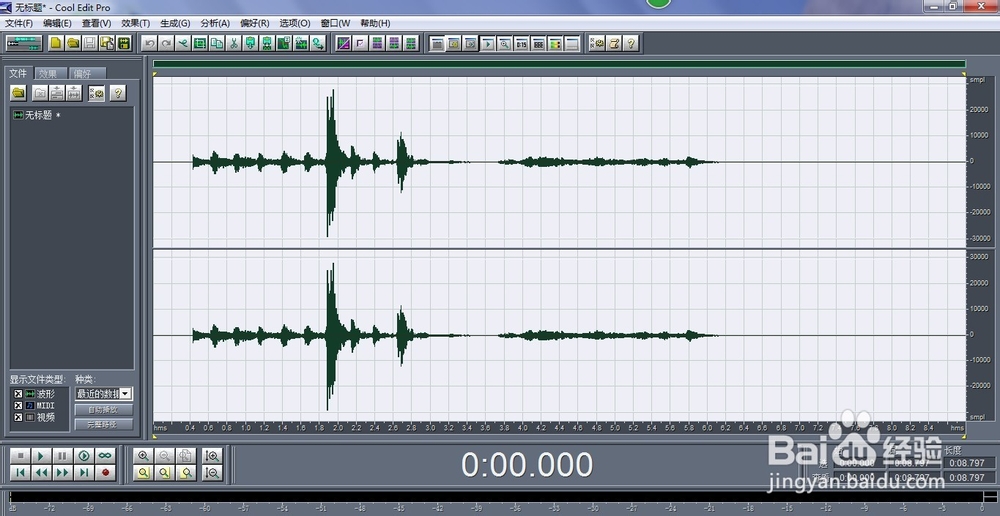Click the Pause button
This screenshot has height=516, width=1000.
pyautogui.click(x=62, y=456)
